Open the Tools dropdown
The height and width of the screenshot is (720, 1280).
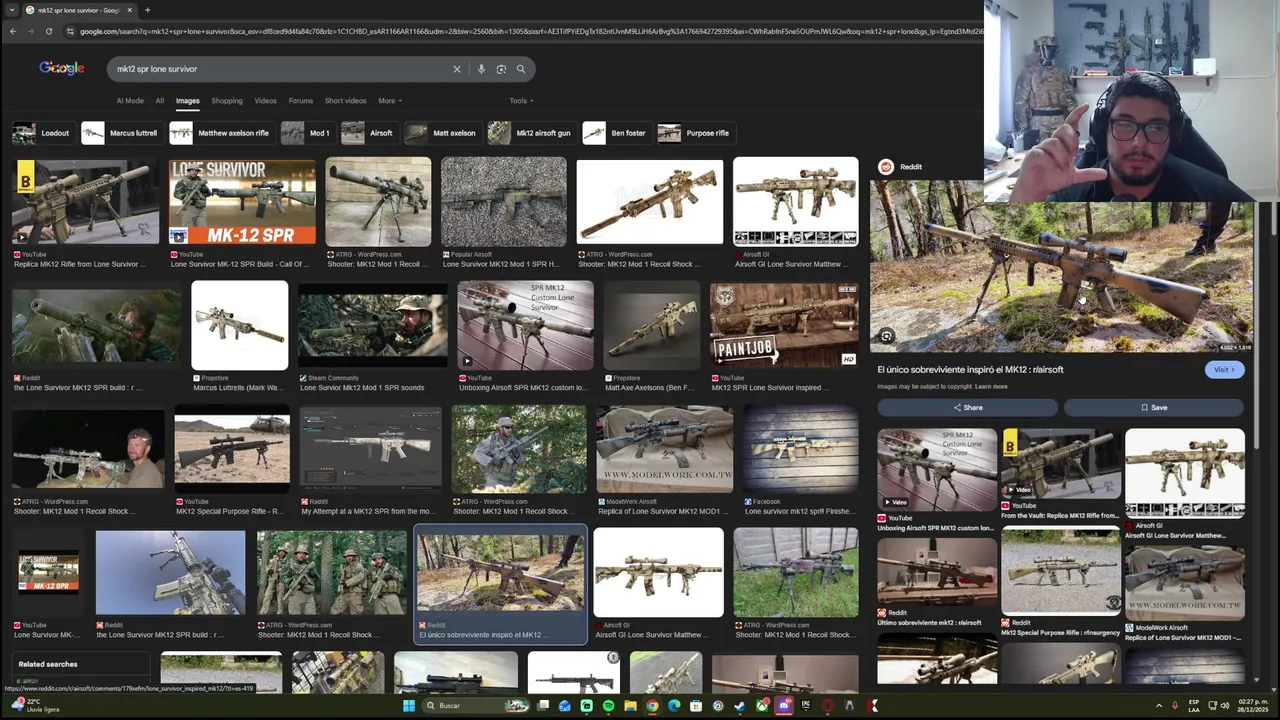click(521, 101)
